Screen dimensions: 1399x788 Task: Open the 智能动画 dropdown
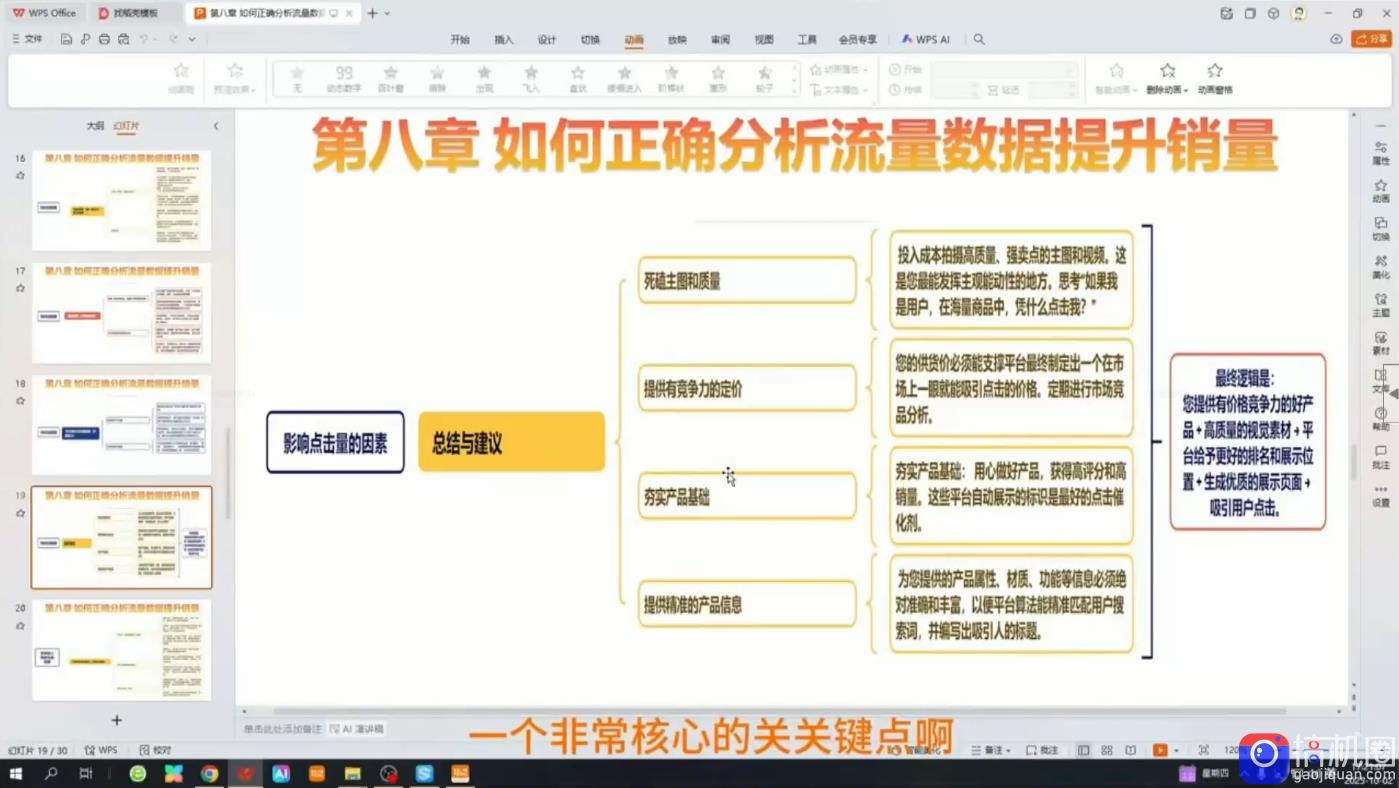click(x=1117, y=78)
